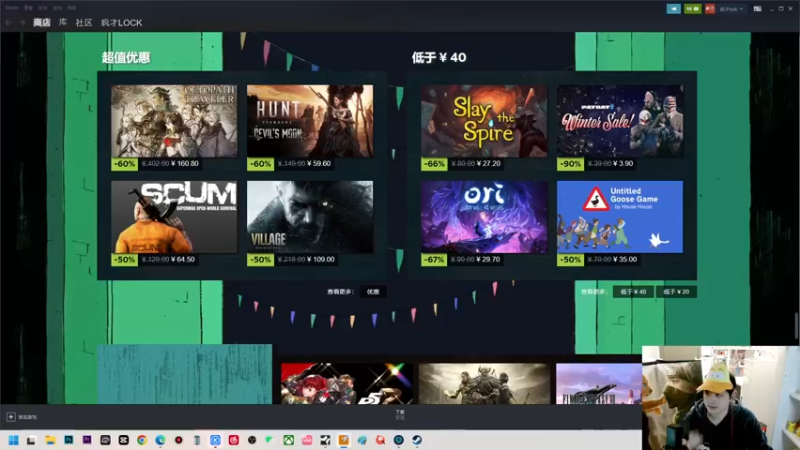Image resolution: width=800 pixels, height=450 pixels.
Task: Click the -60% ¥59.60 price tag
Action: pos(290,164)
